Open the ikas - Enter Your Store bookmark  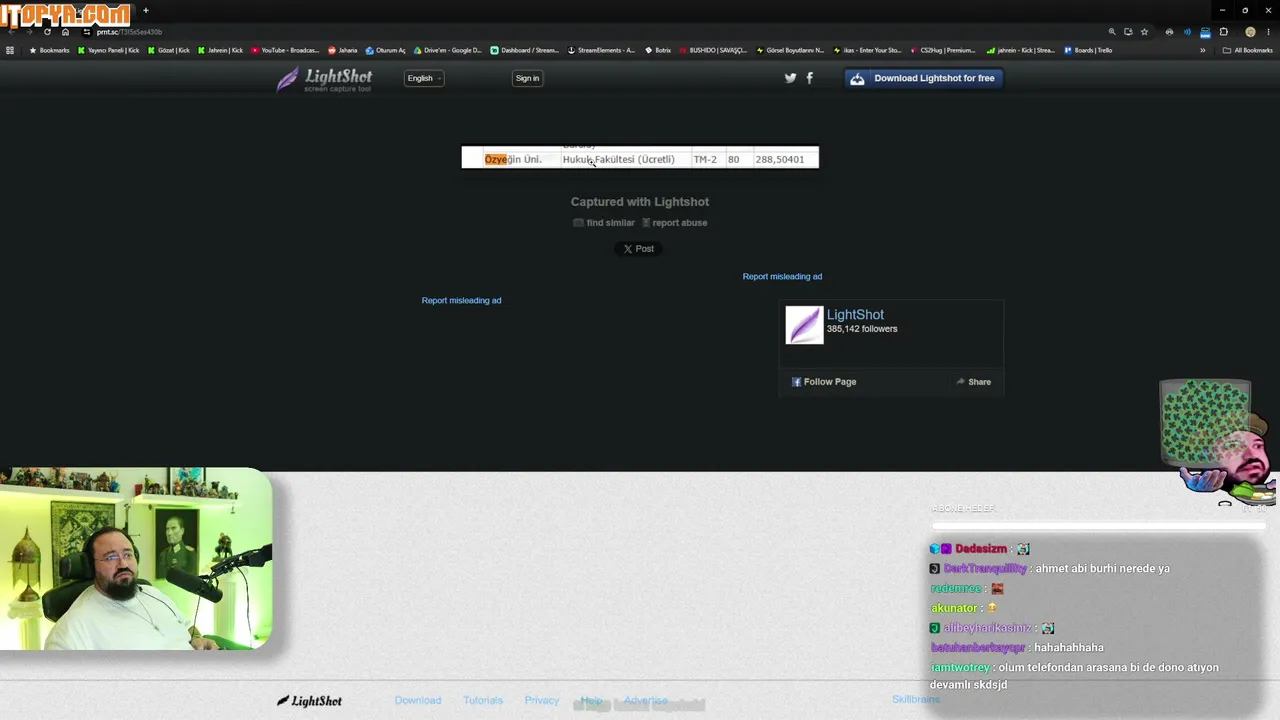[867, 50]
